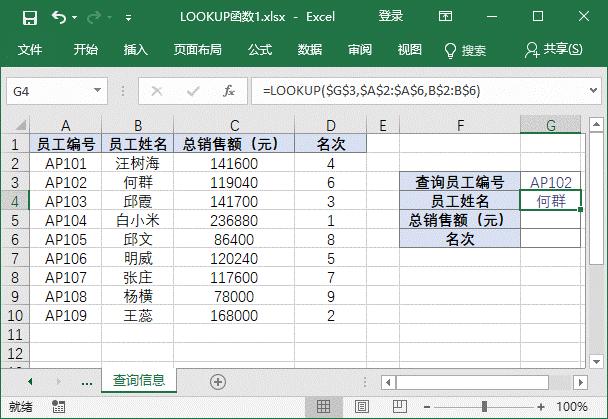This screenshot has height=419, width=608.
Task: Click the 员工编号 header cell
Action: [66, 144]
